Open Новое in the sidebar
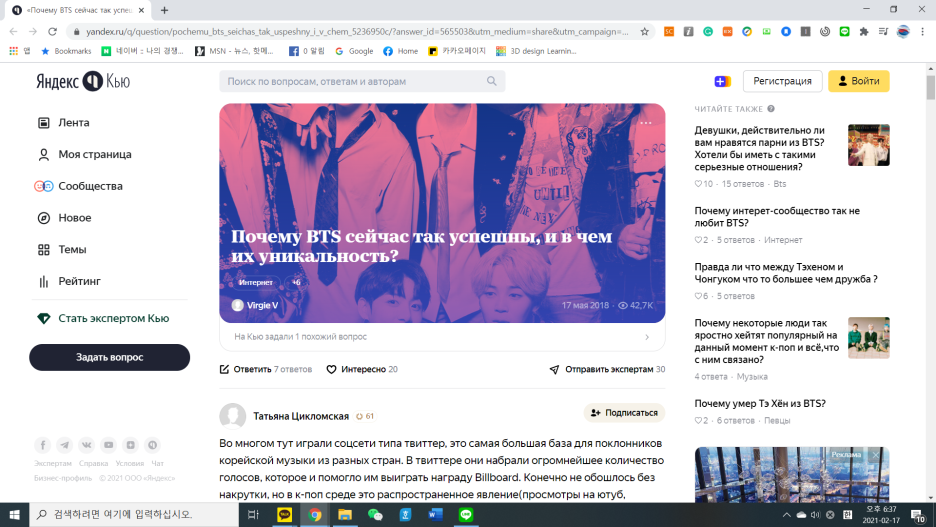Screen dimensions: 936x527 click(64, 217)
